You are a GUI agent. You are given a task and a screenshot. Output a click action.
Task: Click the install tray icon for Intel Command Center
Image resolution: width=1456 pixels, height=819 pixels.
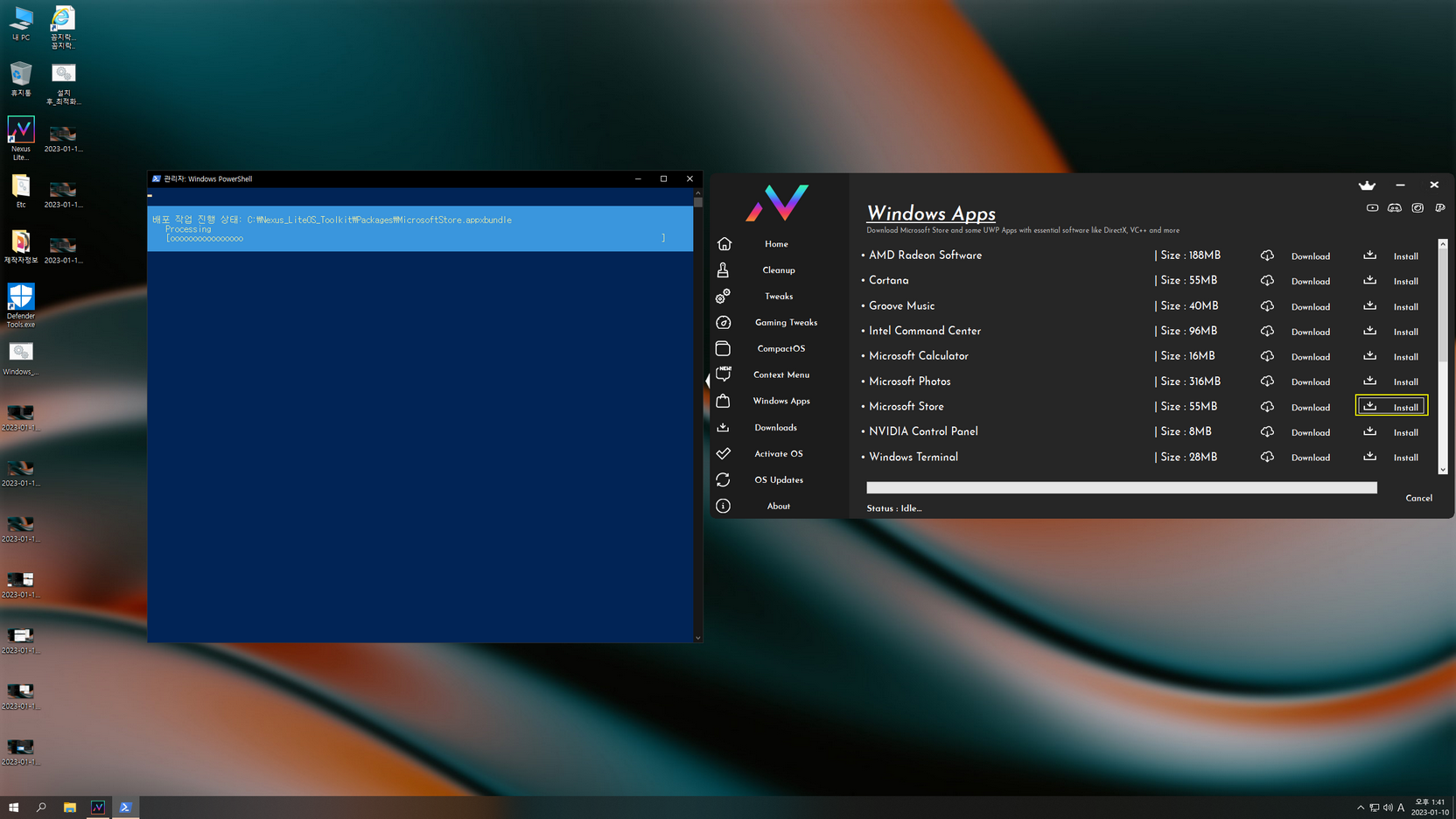pos(1370,331)
